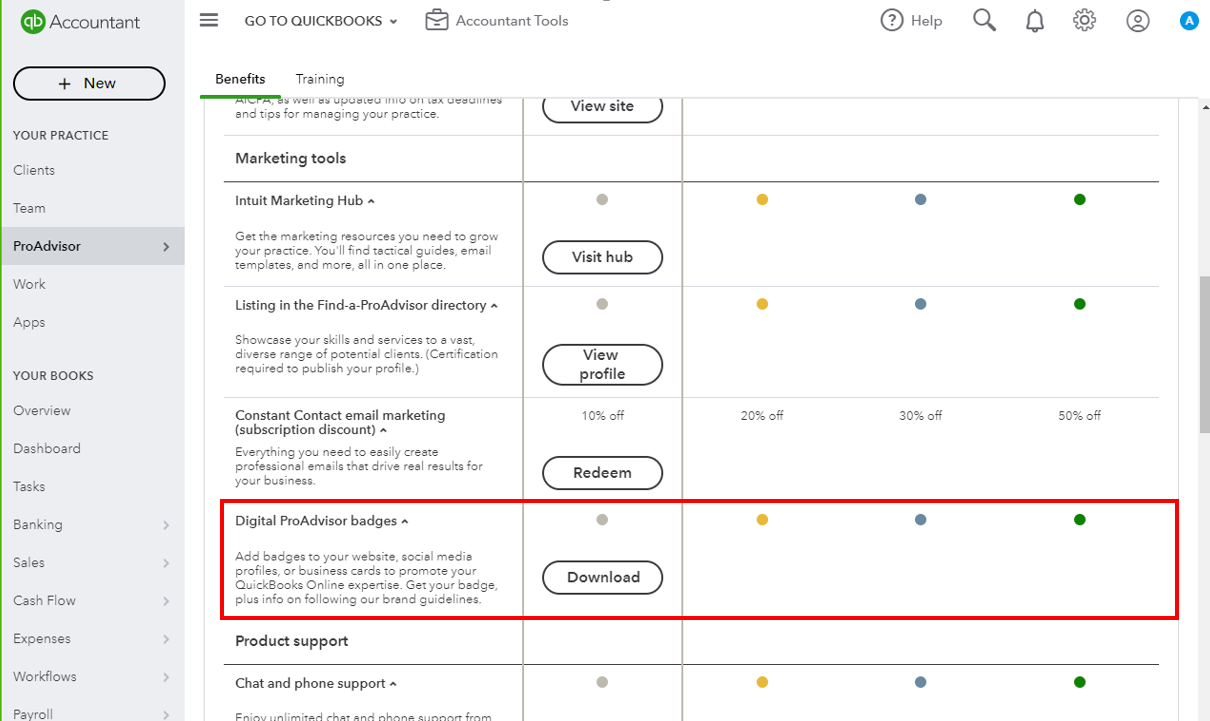Download the Digital ProAdvisor badge
Viewport: 1210px width, 721px height.
pyautogui.click(x=602, y=577)
